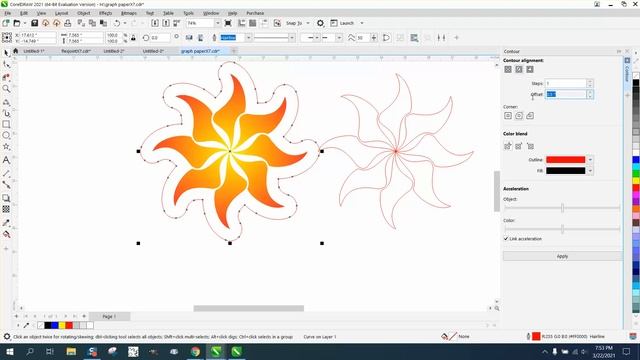The height and width of the screenshot is (360, 640).
Task: Click the Import icon in toolbar
Action: pos(155,23)
